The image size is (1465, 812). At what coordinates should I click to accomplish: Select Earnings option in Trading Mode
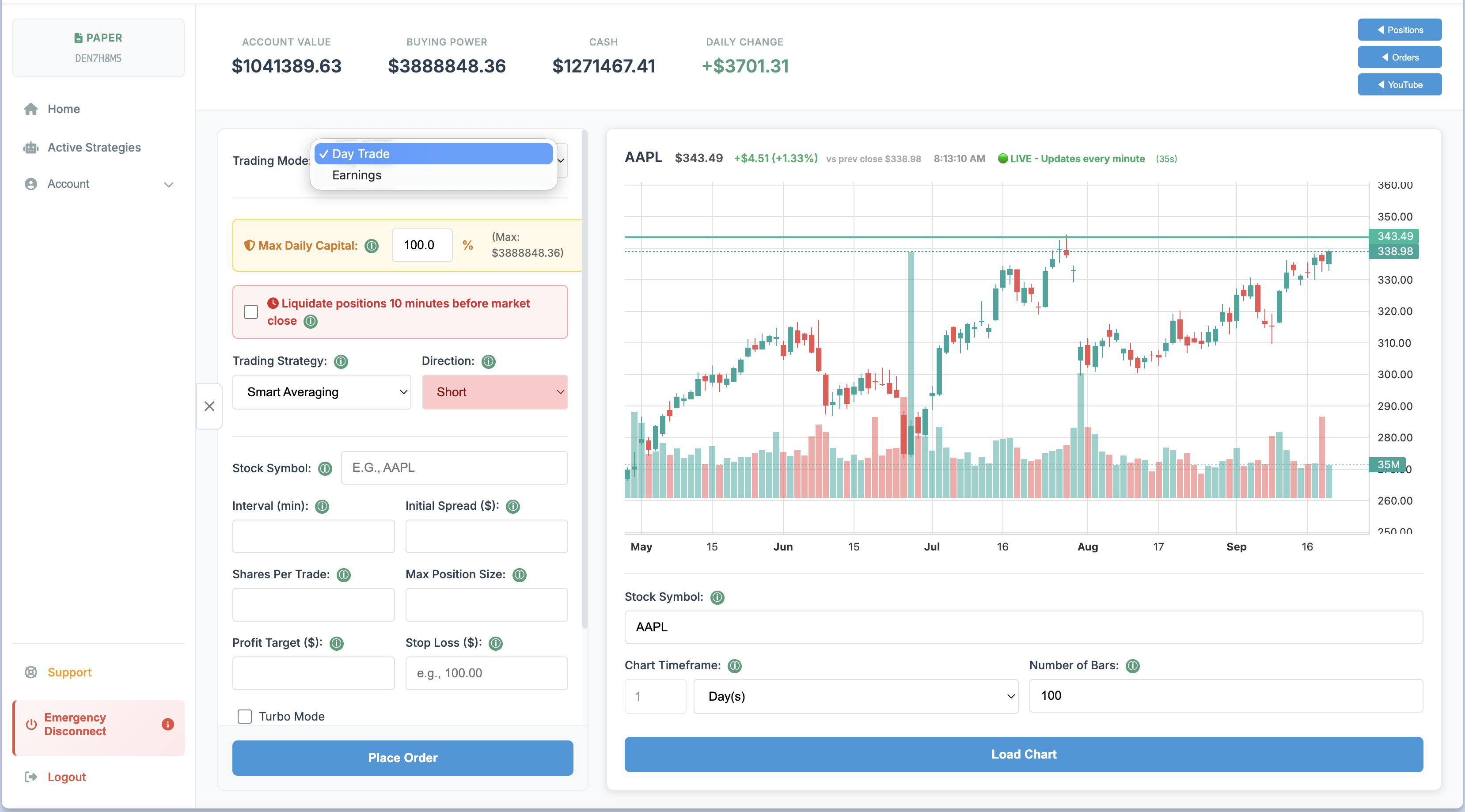coord(434,175)
